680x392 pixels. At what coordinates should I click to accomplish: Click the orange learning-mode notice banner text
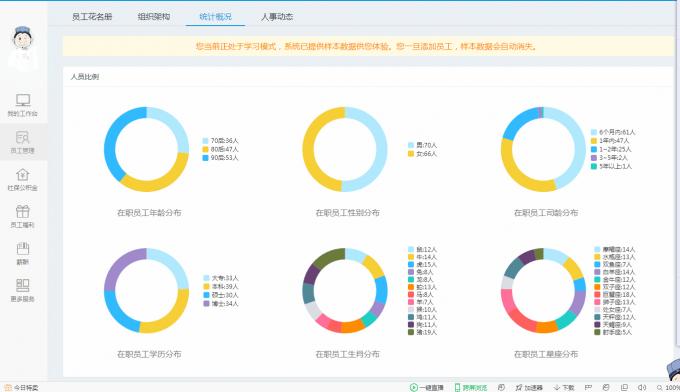pos(367,46)
